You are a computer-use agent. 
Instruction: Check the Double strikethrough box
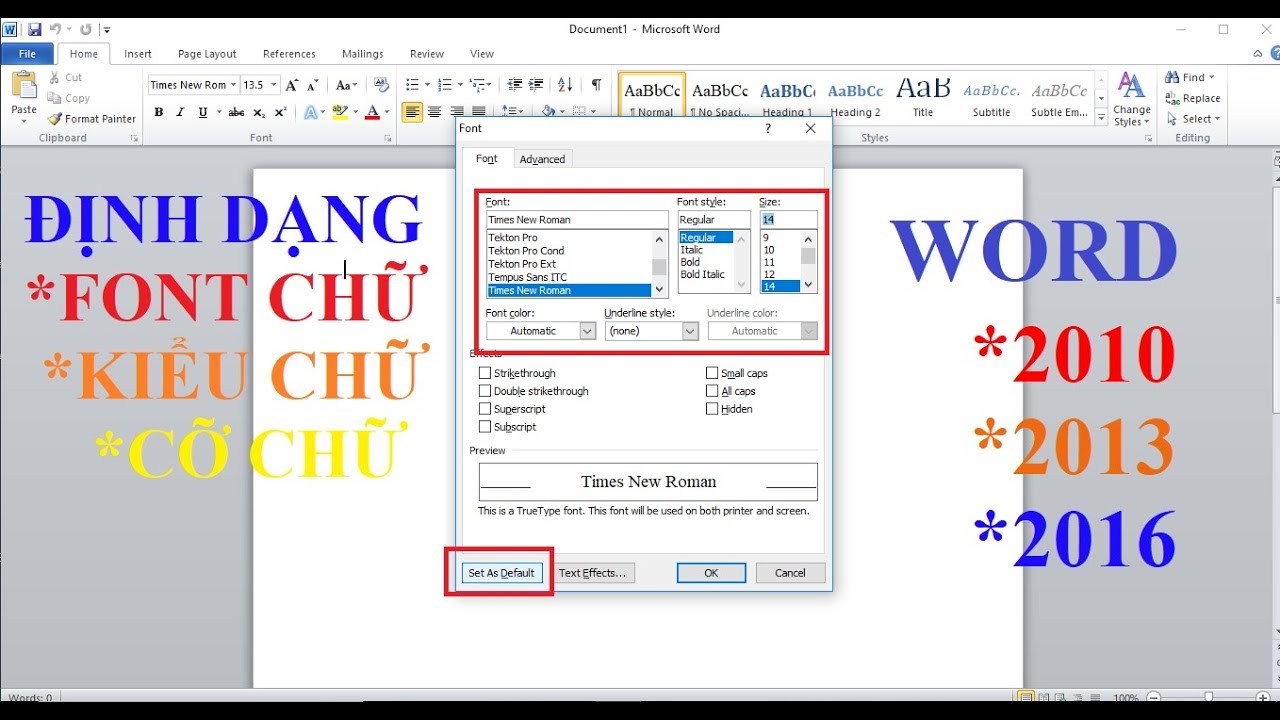click(485, 391)
